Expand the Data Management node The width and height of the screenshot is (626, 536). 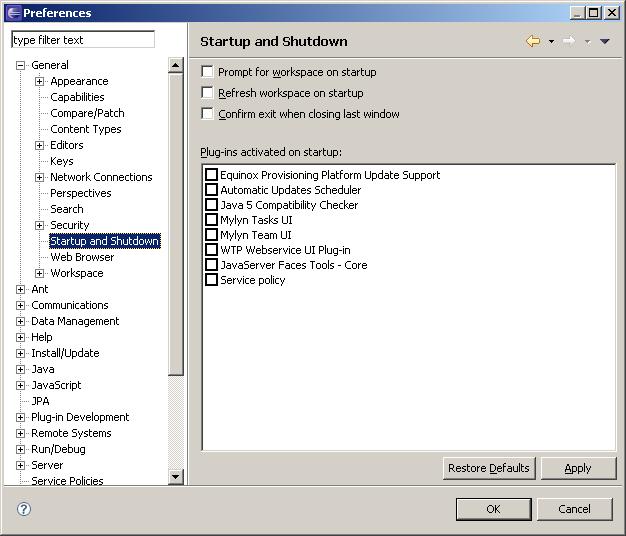click(x=20, y=321)
